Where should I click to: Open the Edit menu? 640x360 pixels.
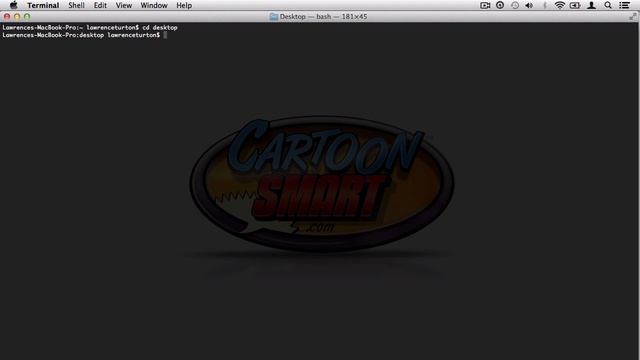[100, 5]
